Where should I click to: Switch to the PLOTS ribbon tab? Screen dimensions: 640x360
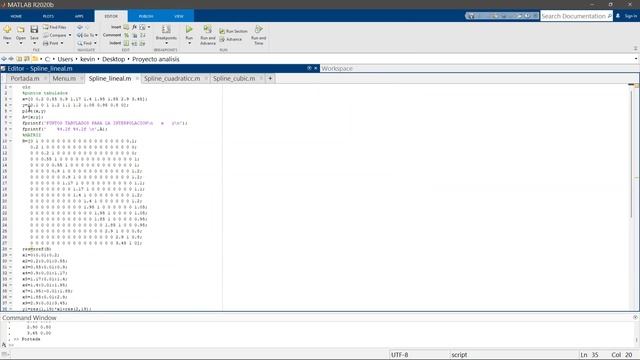48,16
